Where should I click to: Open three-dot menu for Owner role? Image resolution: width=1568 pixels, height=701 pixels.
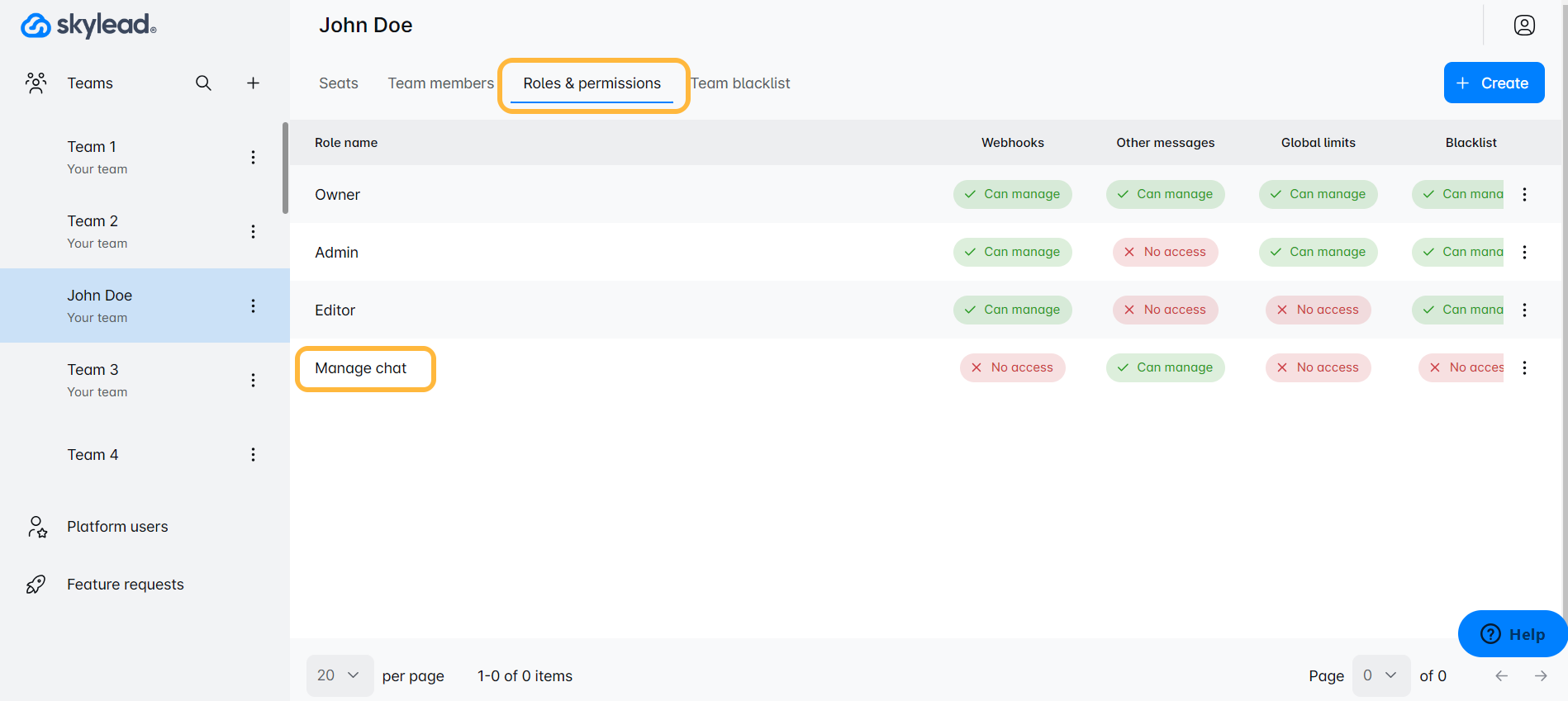pyautogui.click(x=1524, y=195)
